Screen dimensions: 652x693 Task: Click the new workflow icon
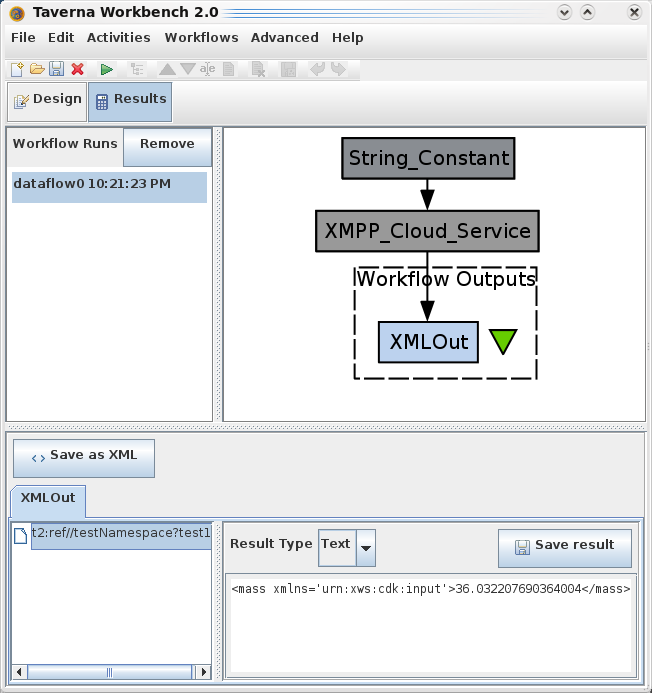coord(17,69)
